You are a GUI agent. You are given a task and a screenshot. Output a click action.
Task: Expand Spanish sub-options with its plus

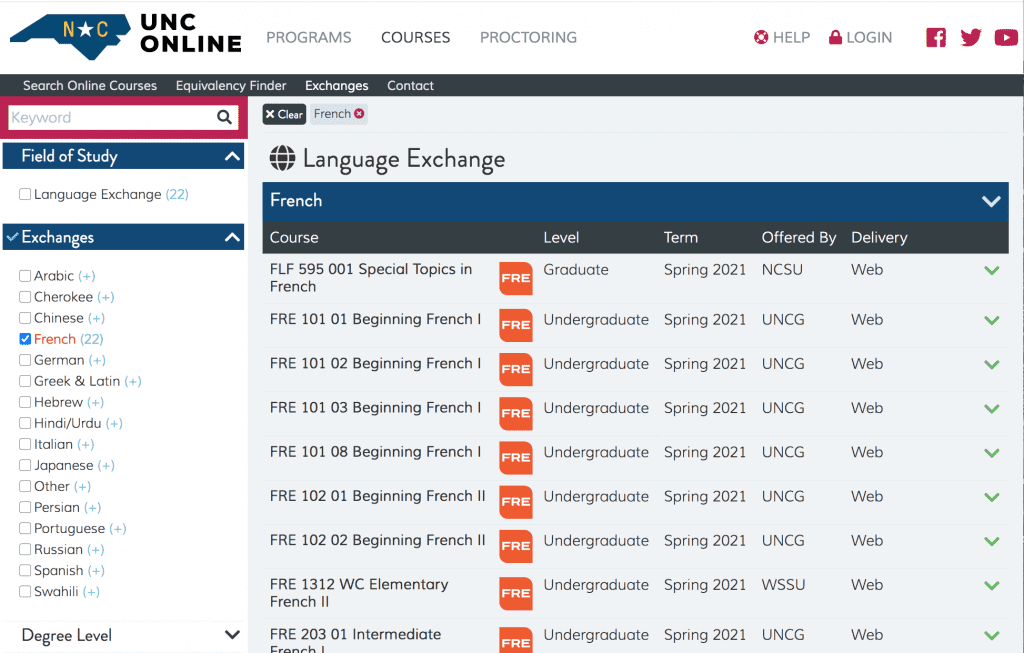tap(96, 571)
